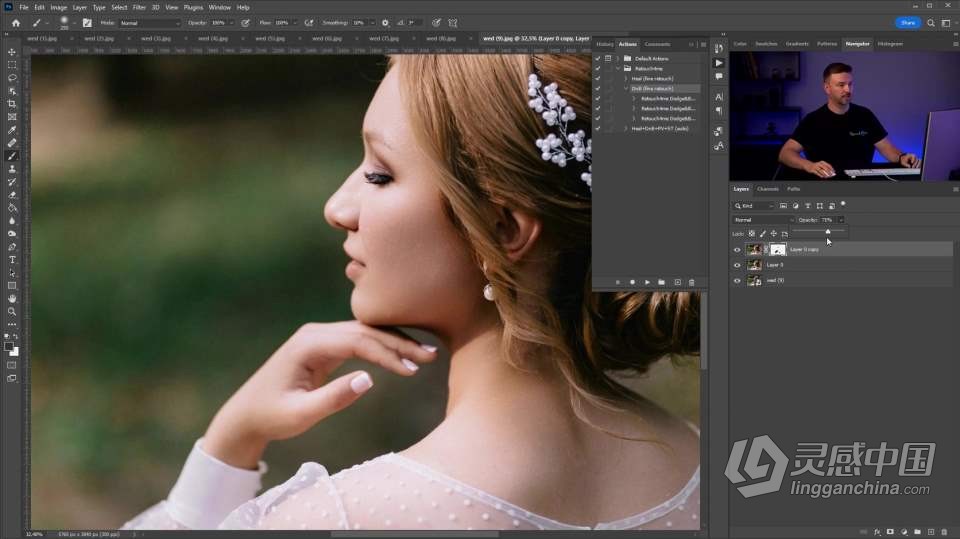
Task: Click the layer opacity slider handle
Action: [x=827, y=231]
